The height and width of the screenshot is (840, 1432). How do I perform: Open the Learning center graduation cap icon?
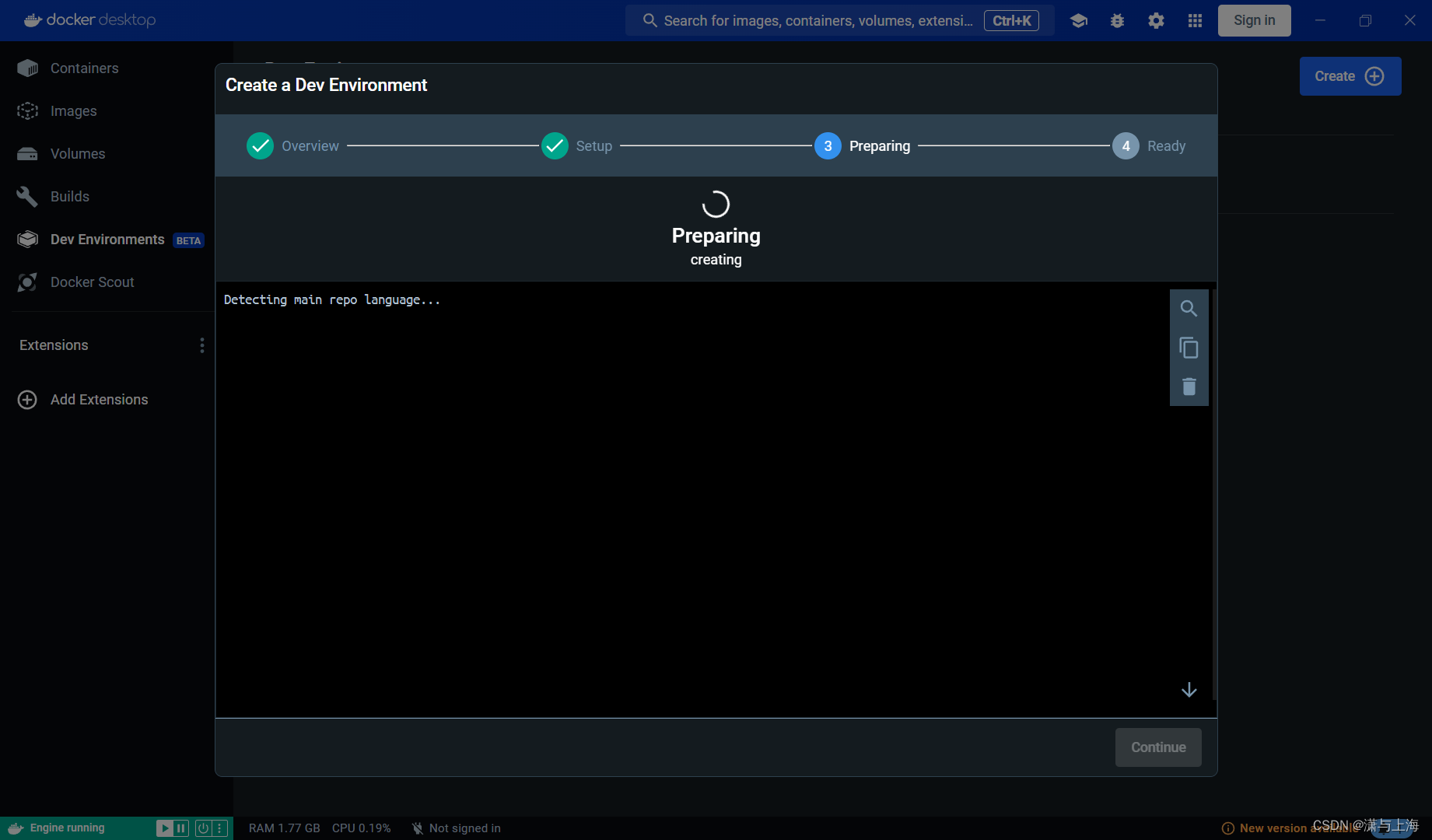pyautogui.click(x=1078, y=21)
